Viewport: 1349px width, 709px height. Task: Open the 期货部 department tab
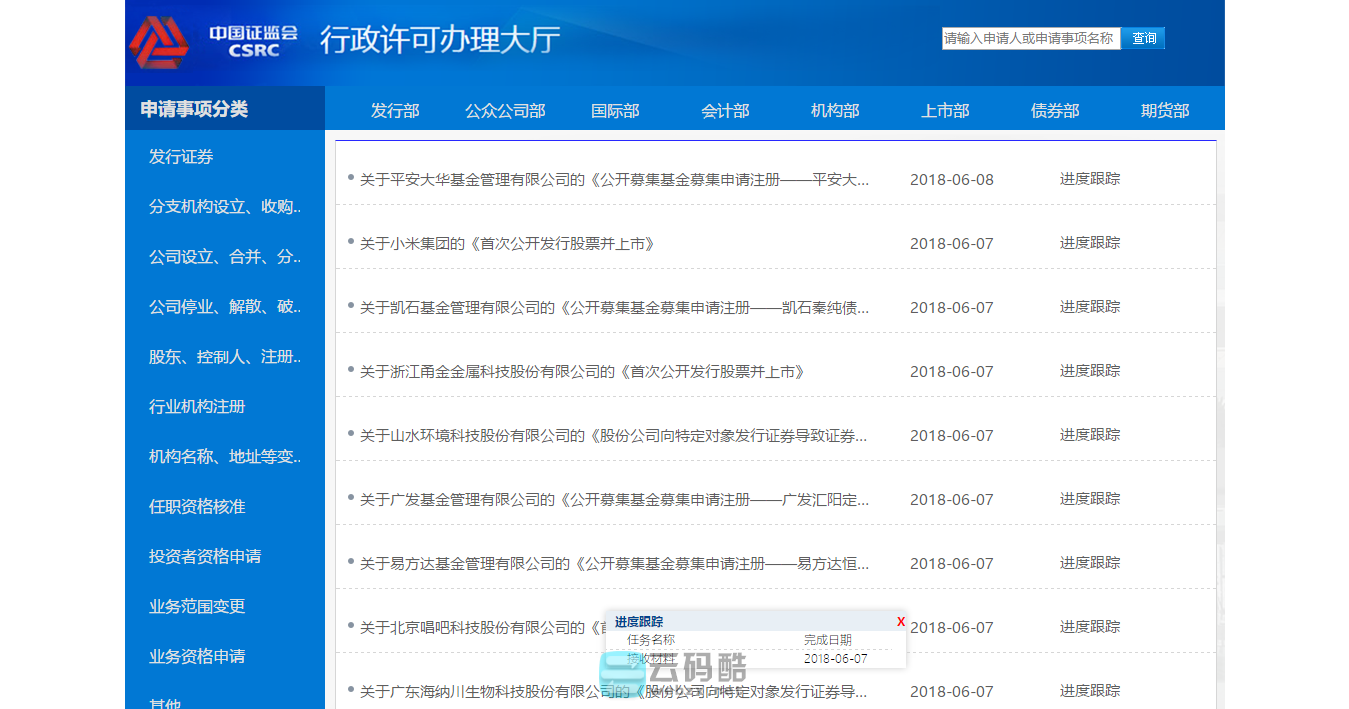point(1164,111)
